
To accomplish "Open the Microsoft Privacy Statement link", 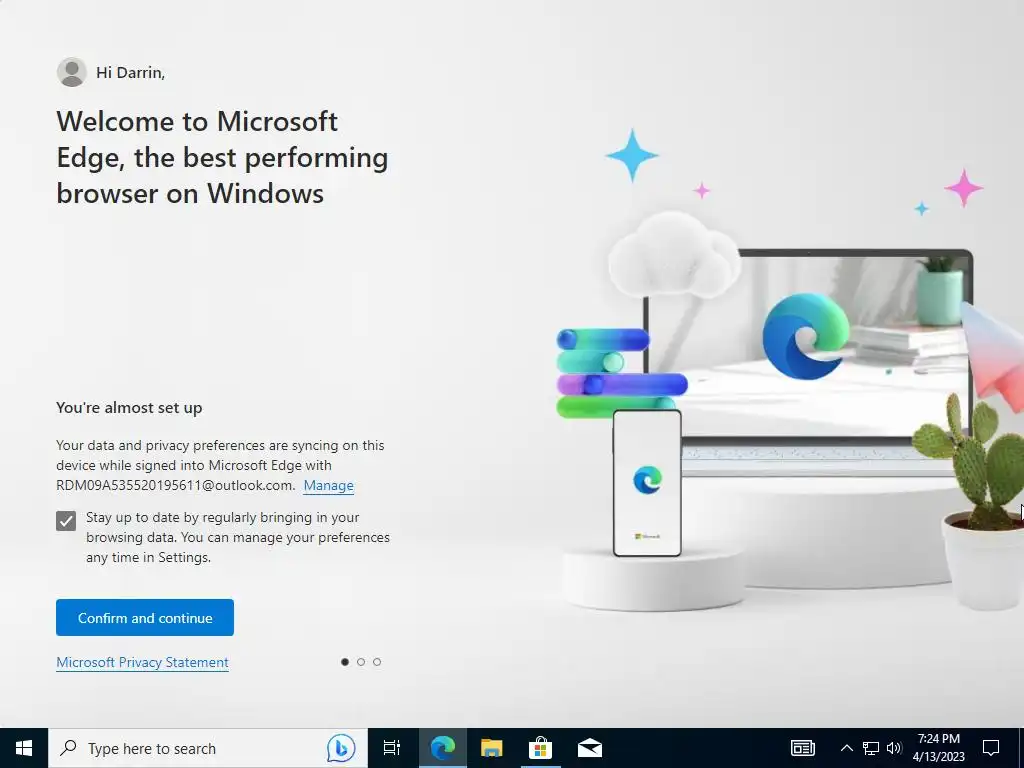I will click(x=142, y=662).
